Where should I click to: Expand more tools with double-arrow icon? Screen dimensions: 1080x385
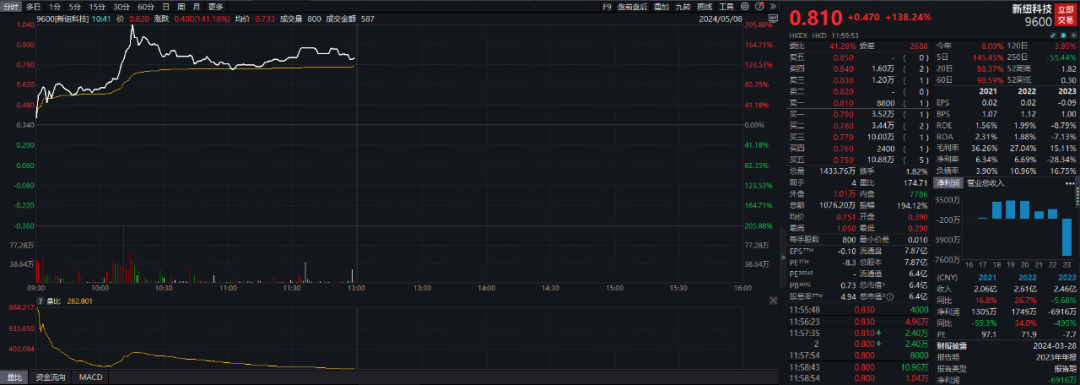pos(773,6)
